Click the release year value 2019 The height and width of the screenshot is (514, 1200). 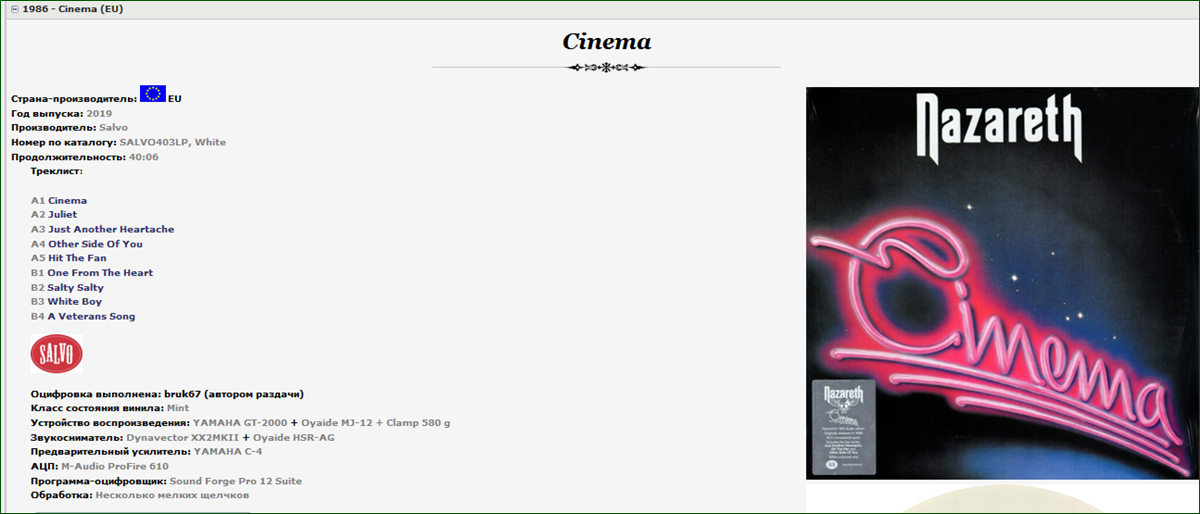pyautogui.click(x=100, y=113)
